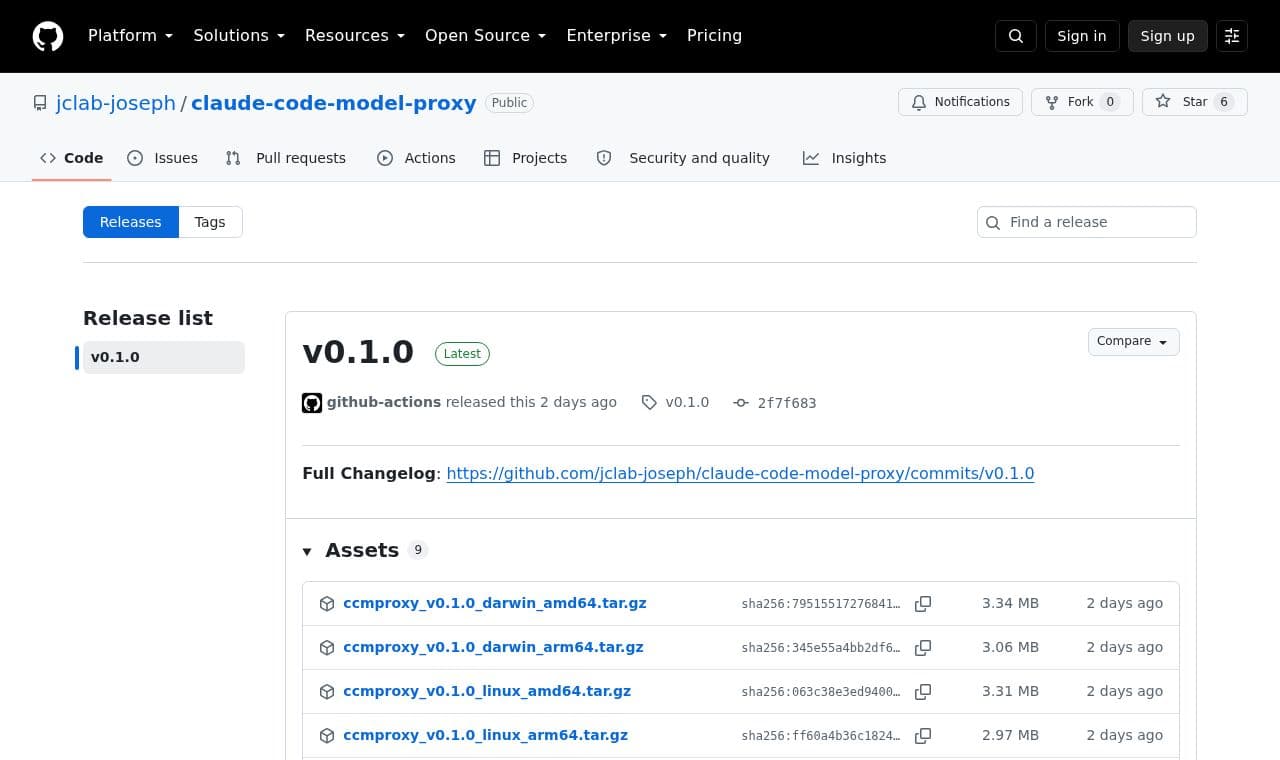Click the search magnifier button
1280x760 pixels.
[x=1016, y=36]
